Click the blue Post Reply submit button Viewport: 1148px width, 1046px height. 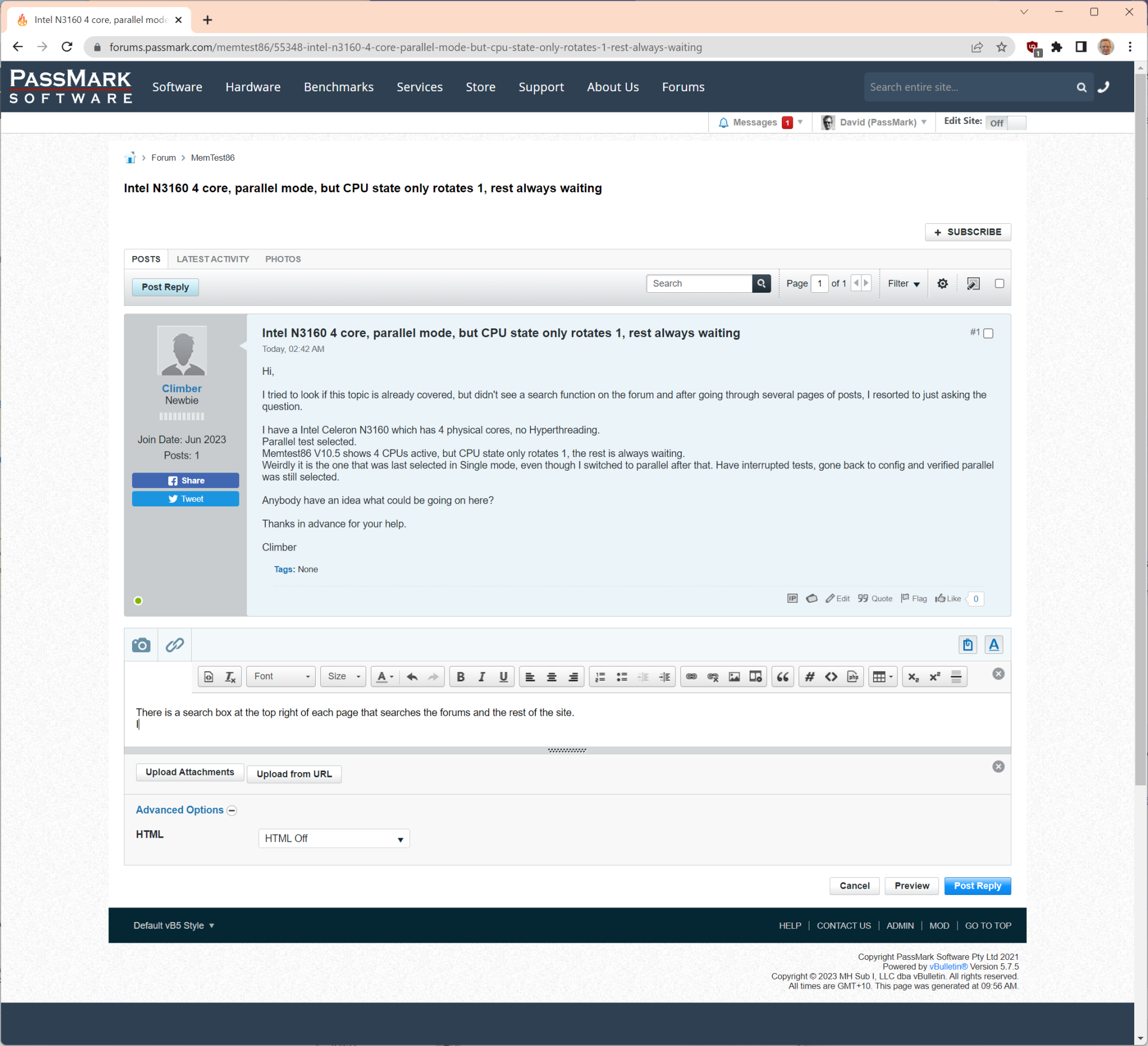[978, 886]
